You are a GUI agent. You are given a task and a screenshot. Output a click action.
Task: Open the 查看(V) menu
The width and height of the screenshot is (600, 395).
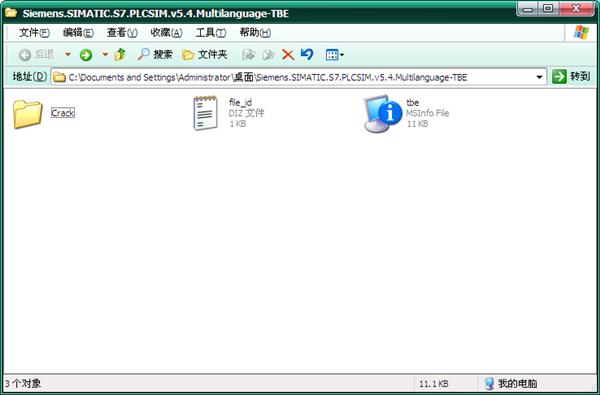click(x=122, y=33)
